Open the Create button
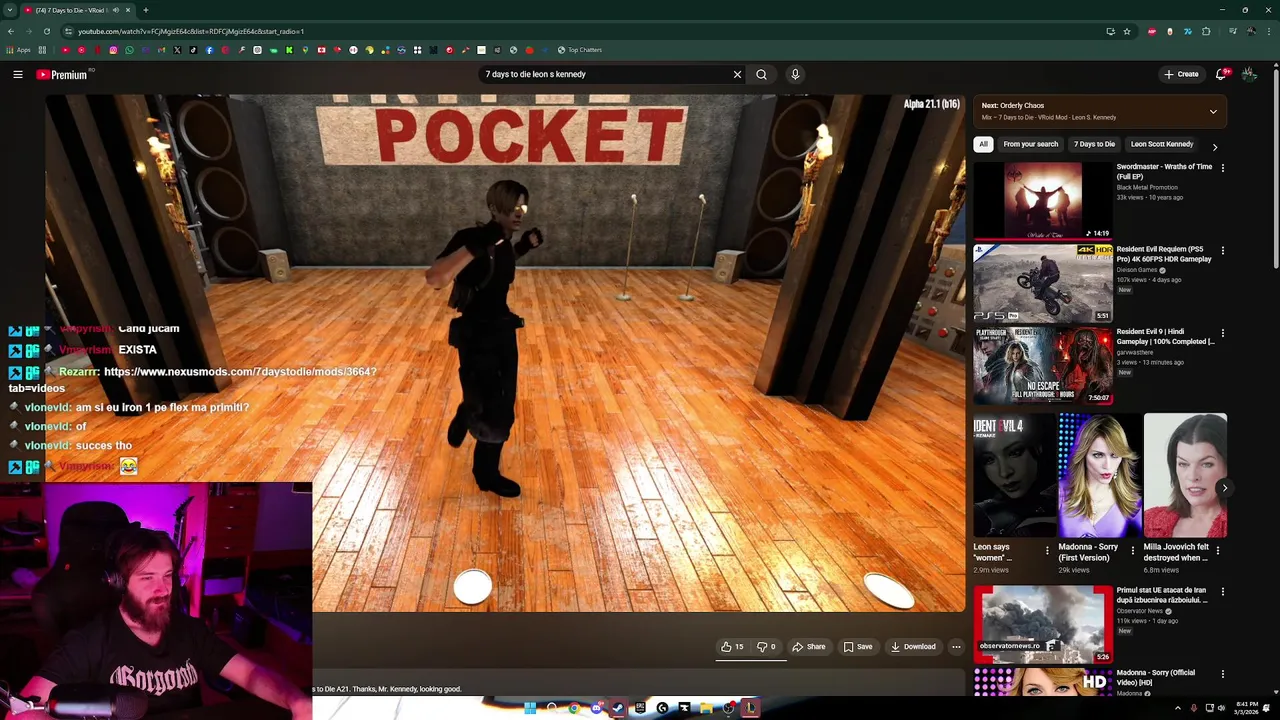 [1181, 74]
